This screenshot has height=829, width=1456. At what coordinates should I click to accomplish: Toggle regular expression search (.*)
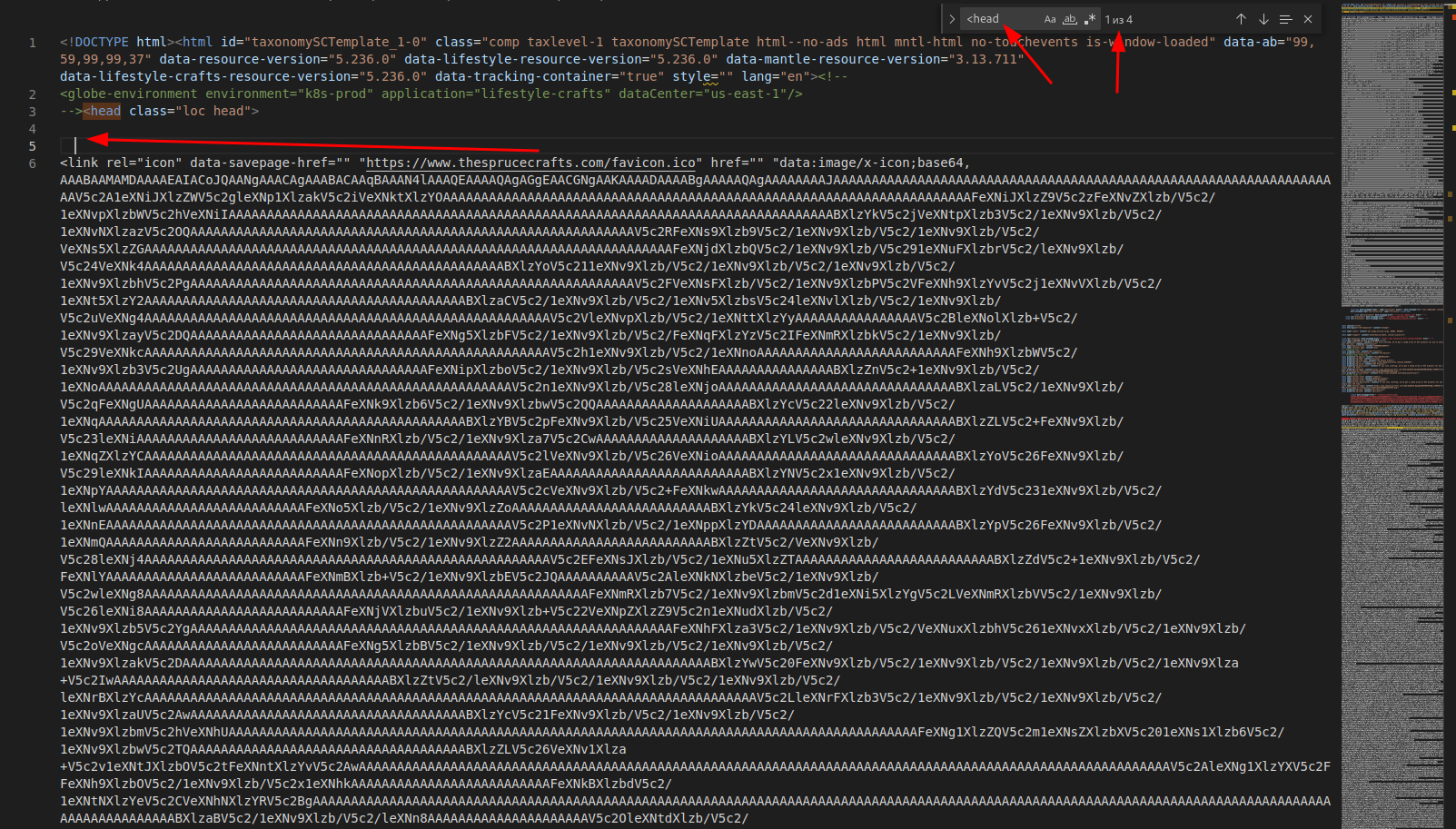pyautogui.click(x=1090, y=19)
